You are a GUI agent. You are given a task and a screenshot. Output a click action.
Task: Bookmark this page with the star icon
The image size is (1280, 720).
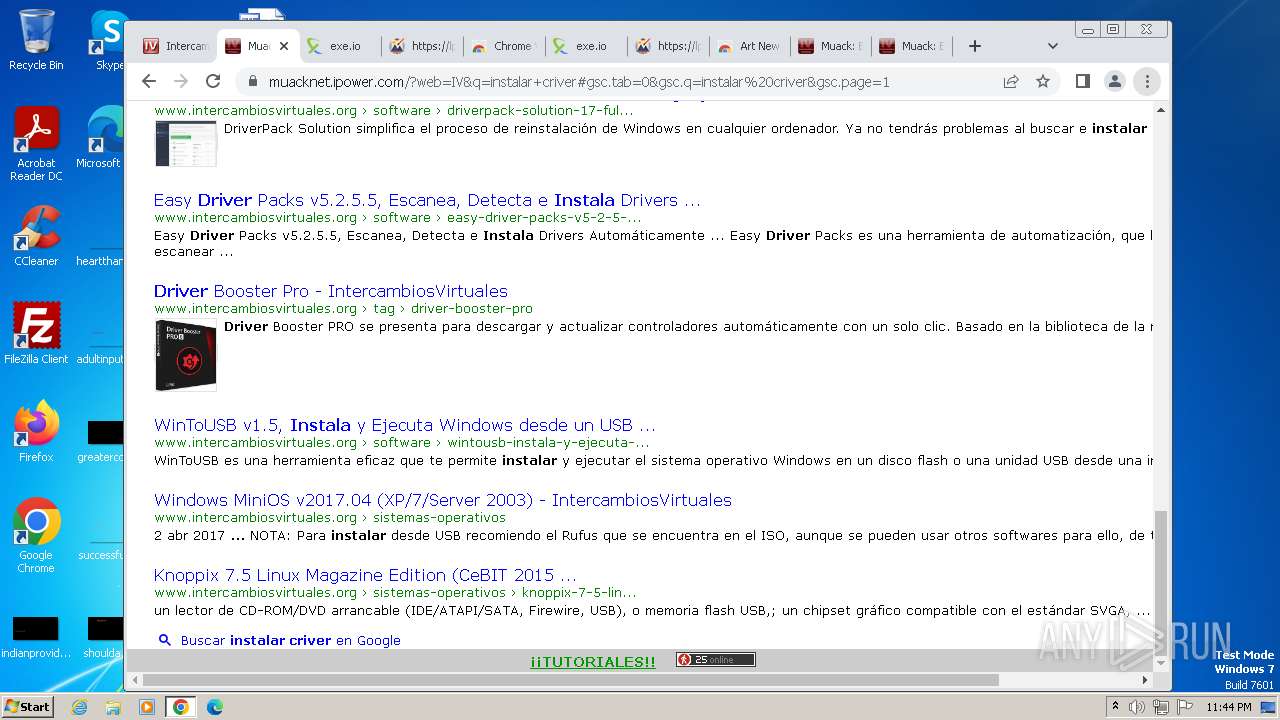pos(1043,81)
